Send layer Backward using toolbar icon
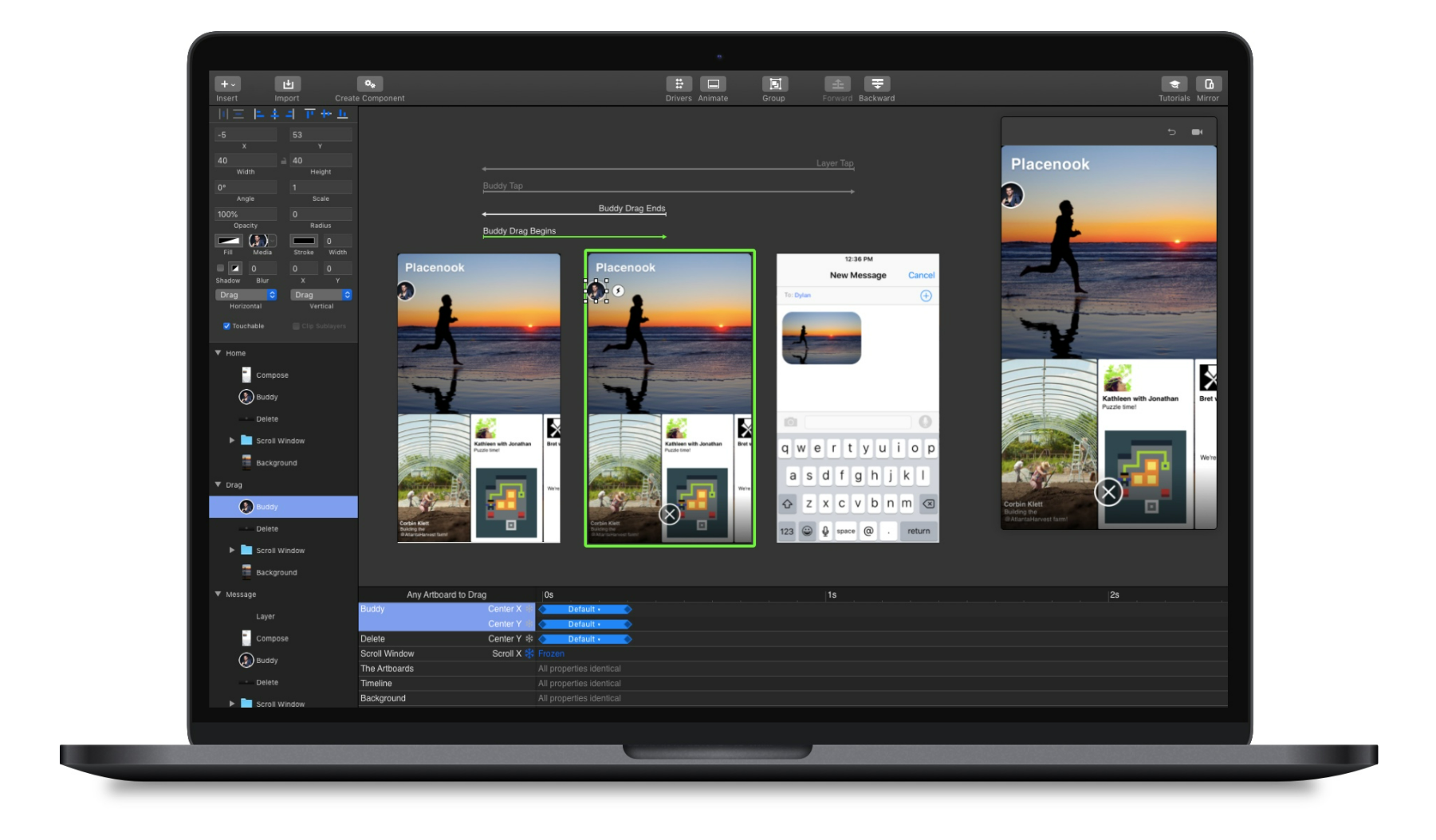The height and width of the screenshot is (840, 1436). 877,84
